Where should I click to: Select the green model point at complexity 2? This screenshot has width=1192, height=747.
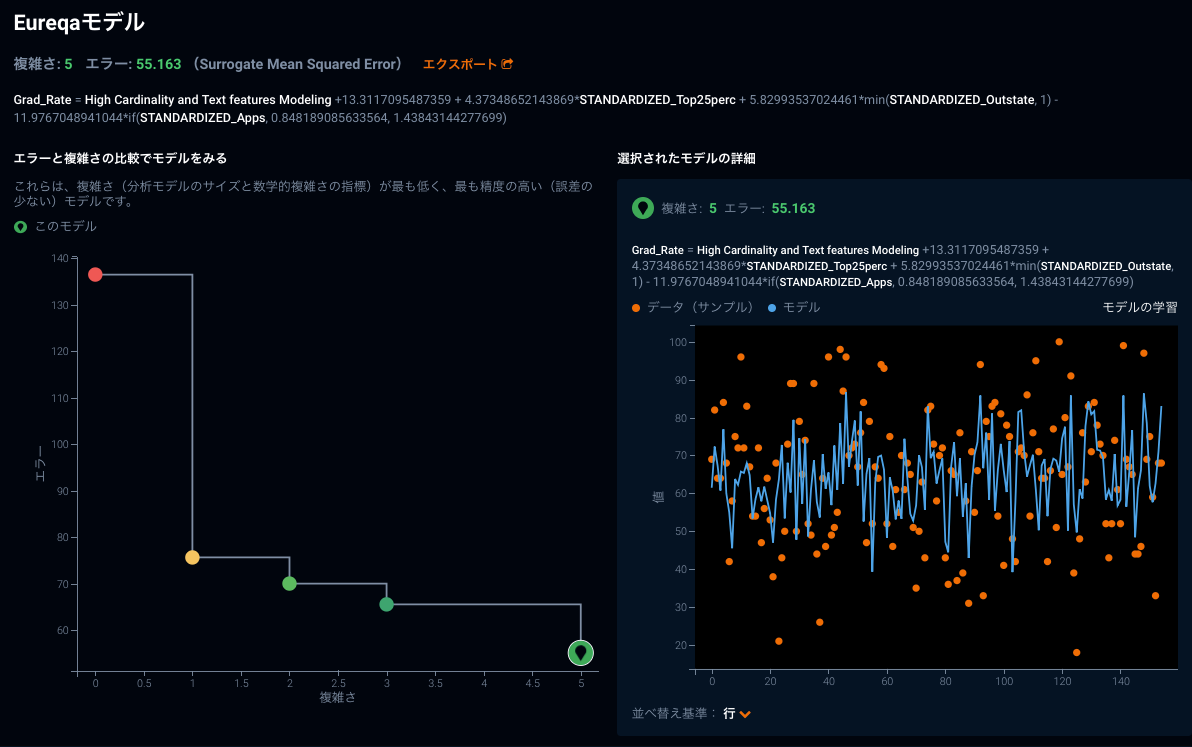tap(289, 583)
